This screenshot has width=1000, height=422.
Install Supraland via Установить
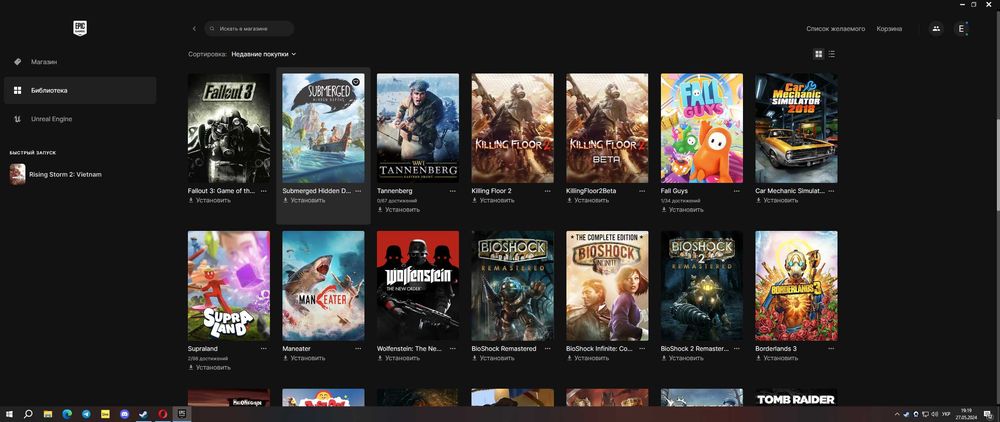pyautogui.click(x=209, y=368)
